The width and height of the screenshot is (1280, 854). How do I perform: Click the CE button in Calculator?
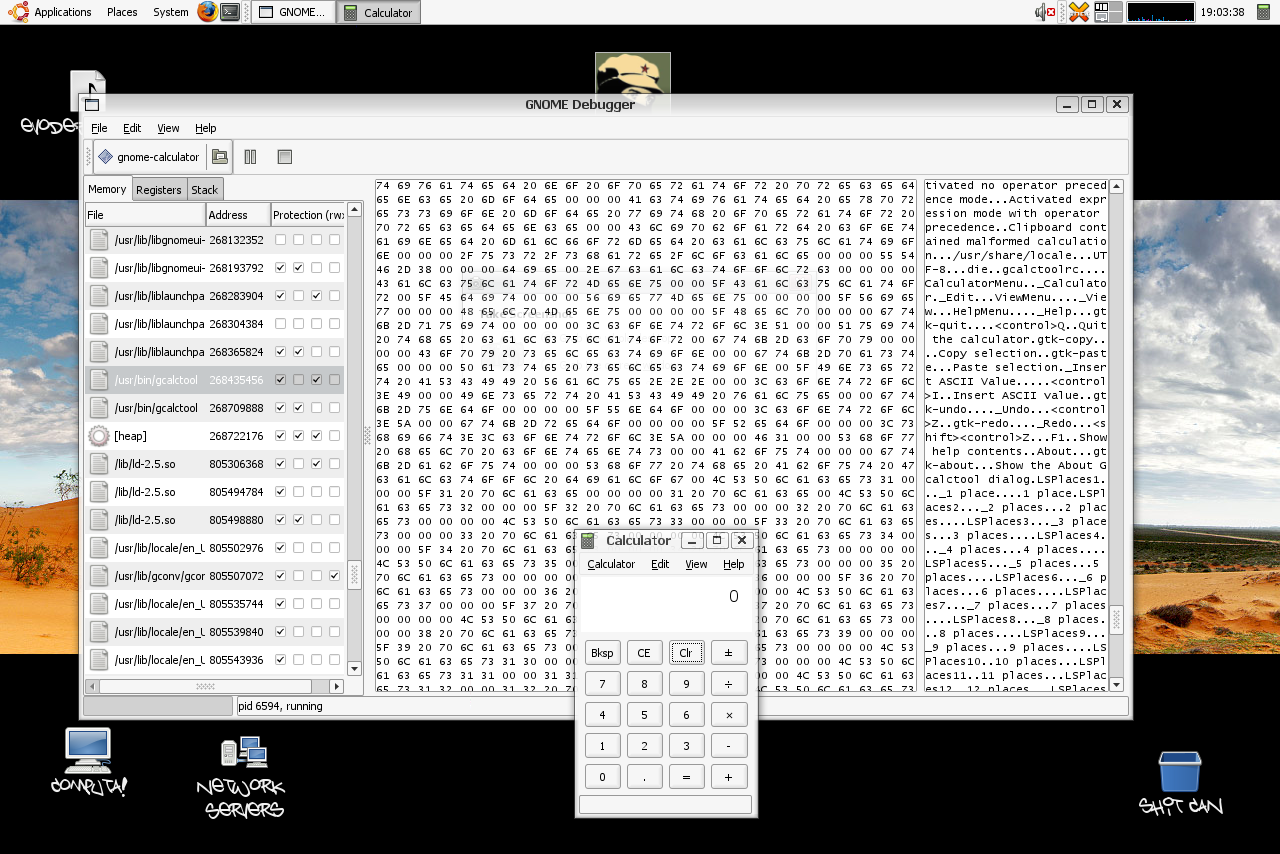pyautogui.click(x=644, y=653)
